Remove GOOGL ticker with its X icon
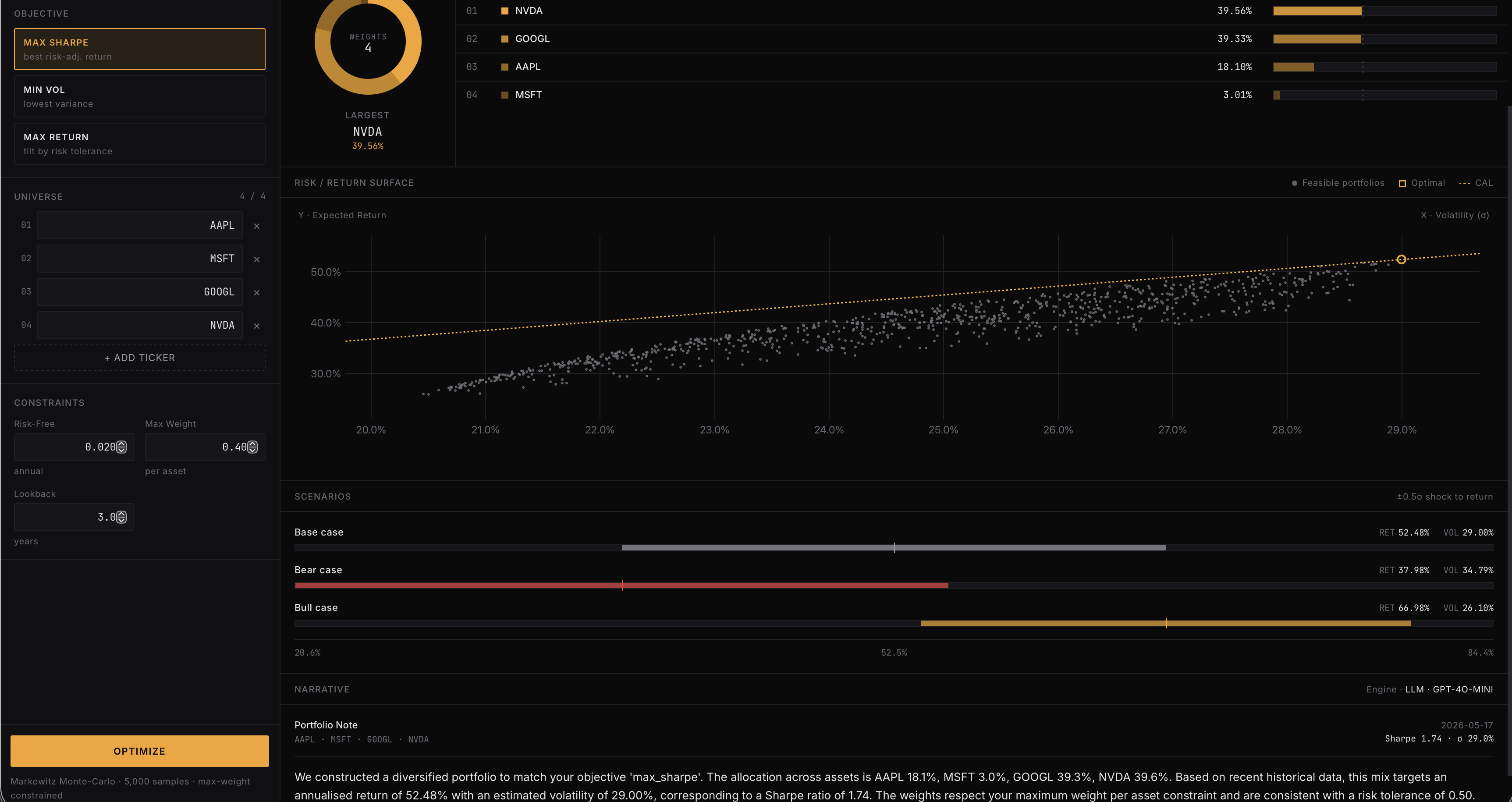The image size is (1512, 802). click(256, 292)
